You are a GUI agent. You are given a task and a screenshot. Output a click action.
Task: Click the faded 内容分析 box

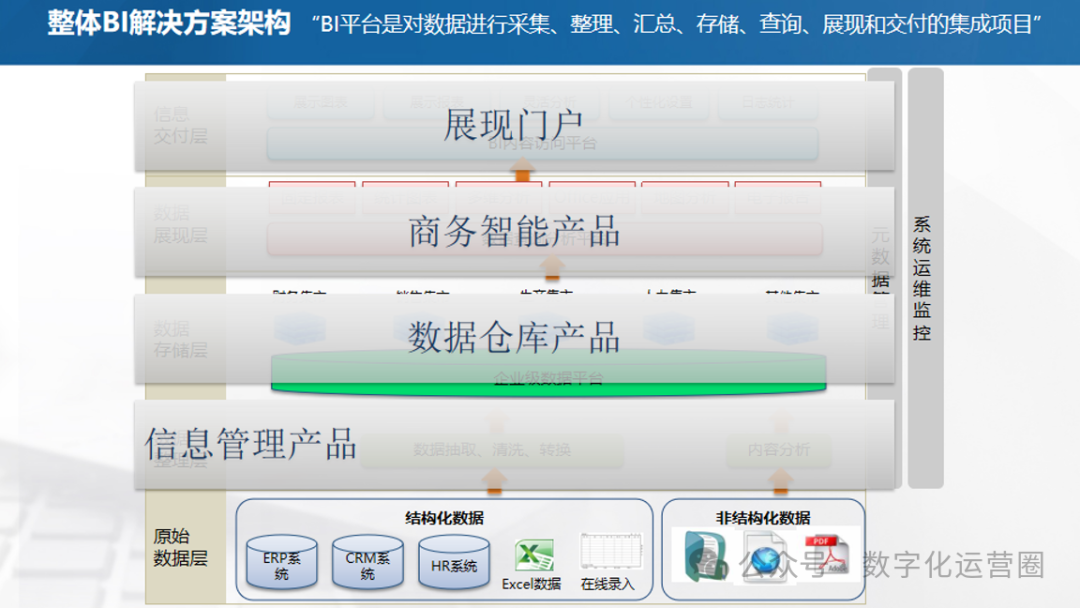pyautogui.click(x=778, y=450)
